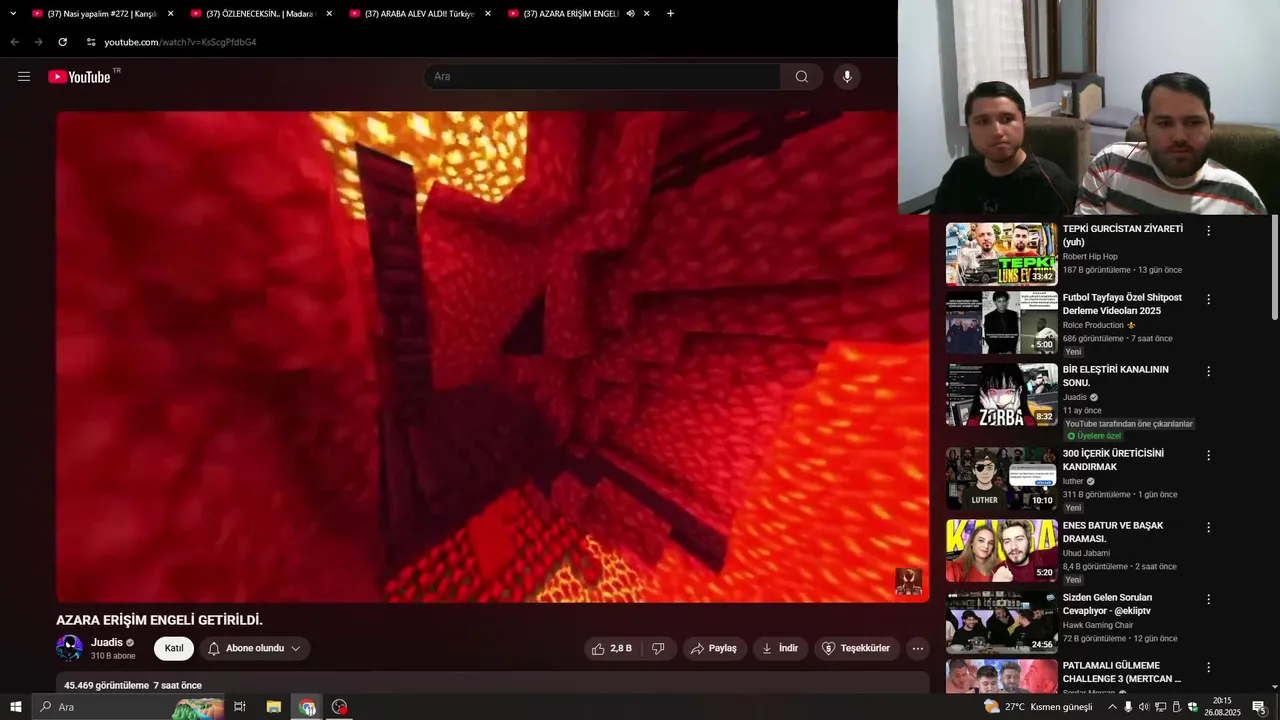Close the ÖZLENECEKSİN tab
Screen dimensions: 1280x720
coord(329,13)
